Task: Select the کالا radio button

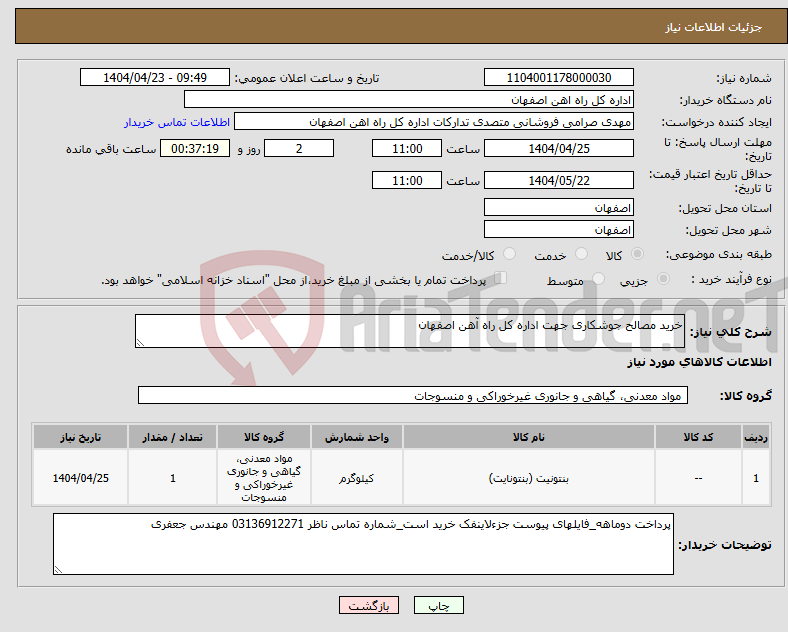Action: click(637, 254)
